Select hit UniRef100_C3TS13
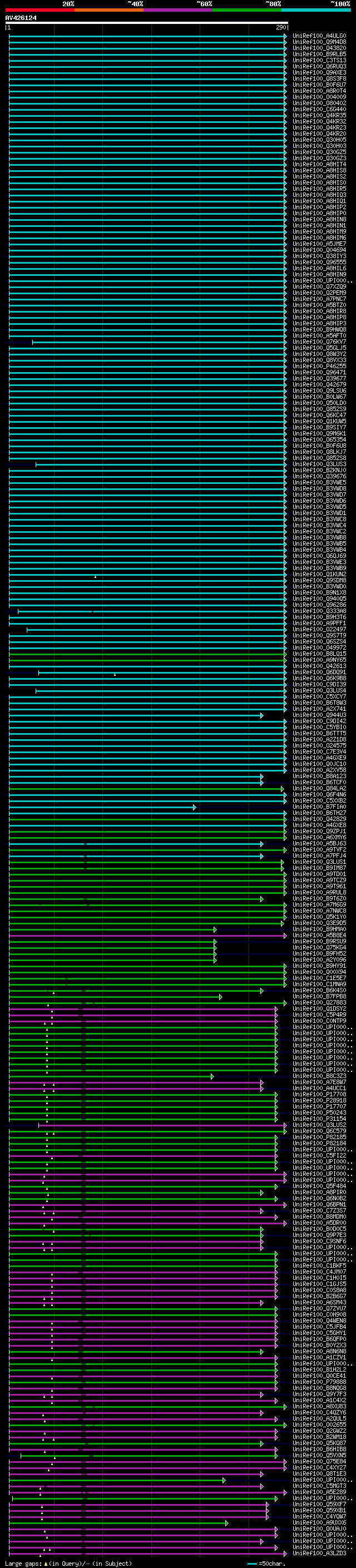This screenshot has width=356, height=1568. click(x=319, y=60)
